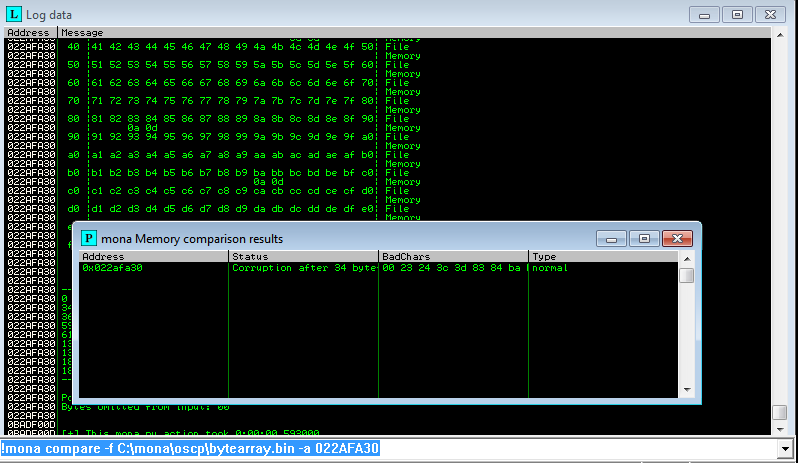Restore the mona Memory comparison results window

[644, 238]
